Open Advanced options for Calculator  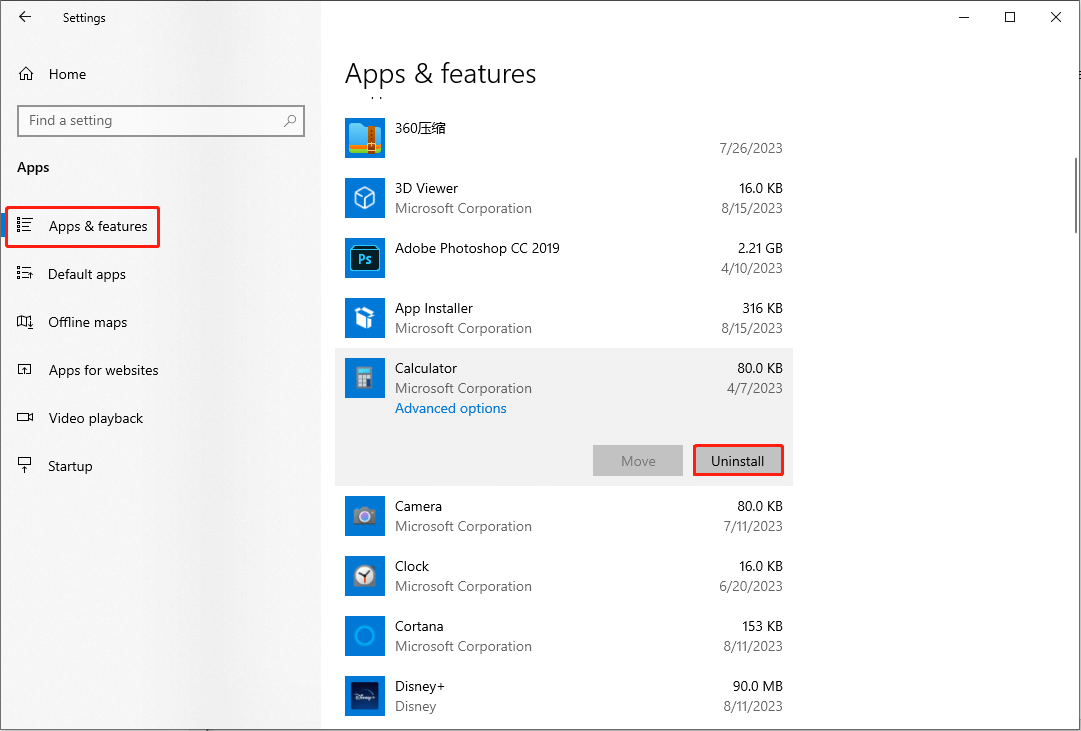click(451, 408)
